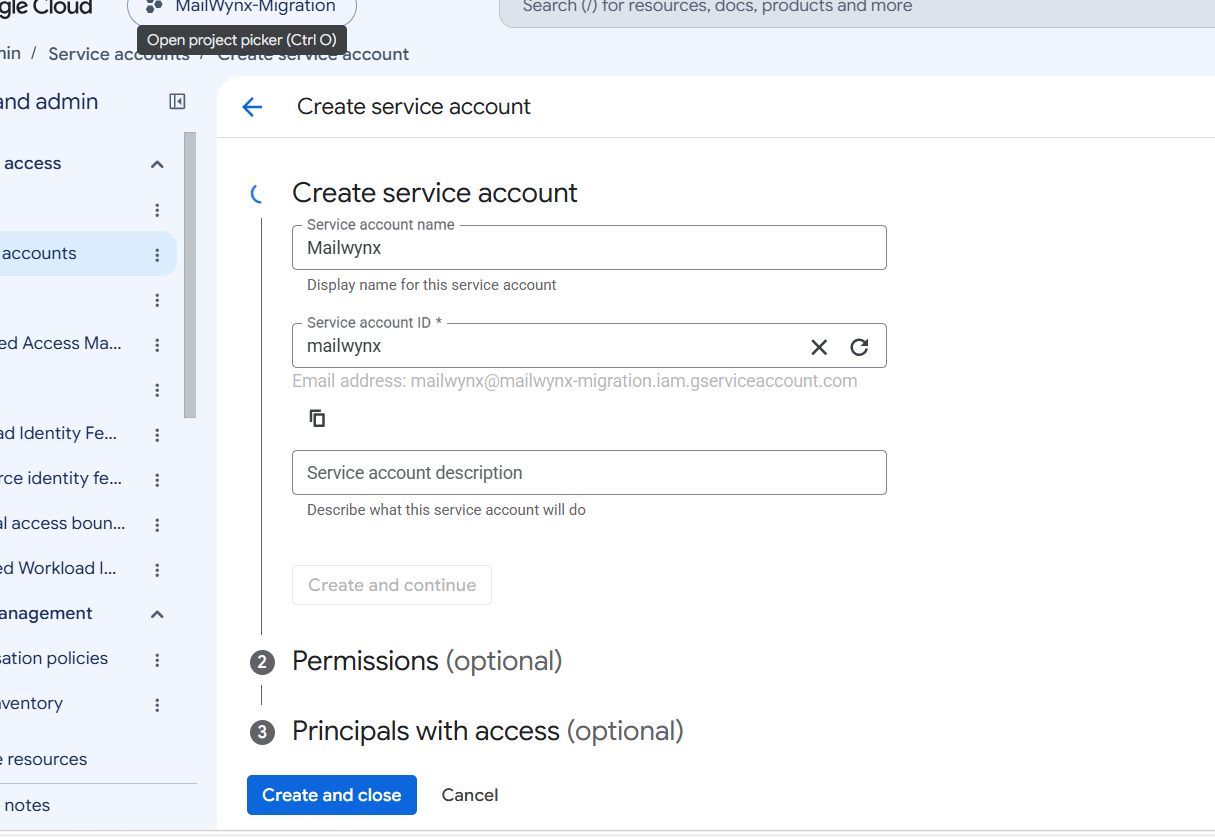Open al access boun... sidebar item
Viewport: 1215px width, 837px height.
(x=63, y=523)
